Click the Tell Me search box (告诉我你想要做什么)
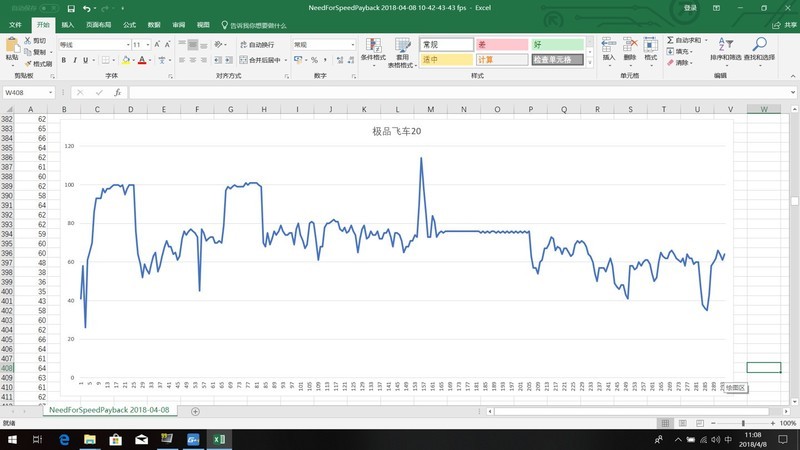Image resolution: width=800 pixels, height=450 pixels. [x=254, y=25]
